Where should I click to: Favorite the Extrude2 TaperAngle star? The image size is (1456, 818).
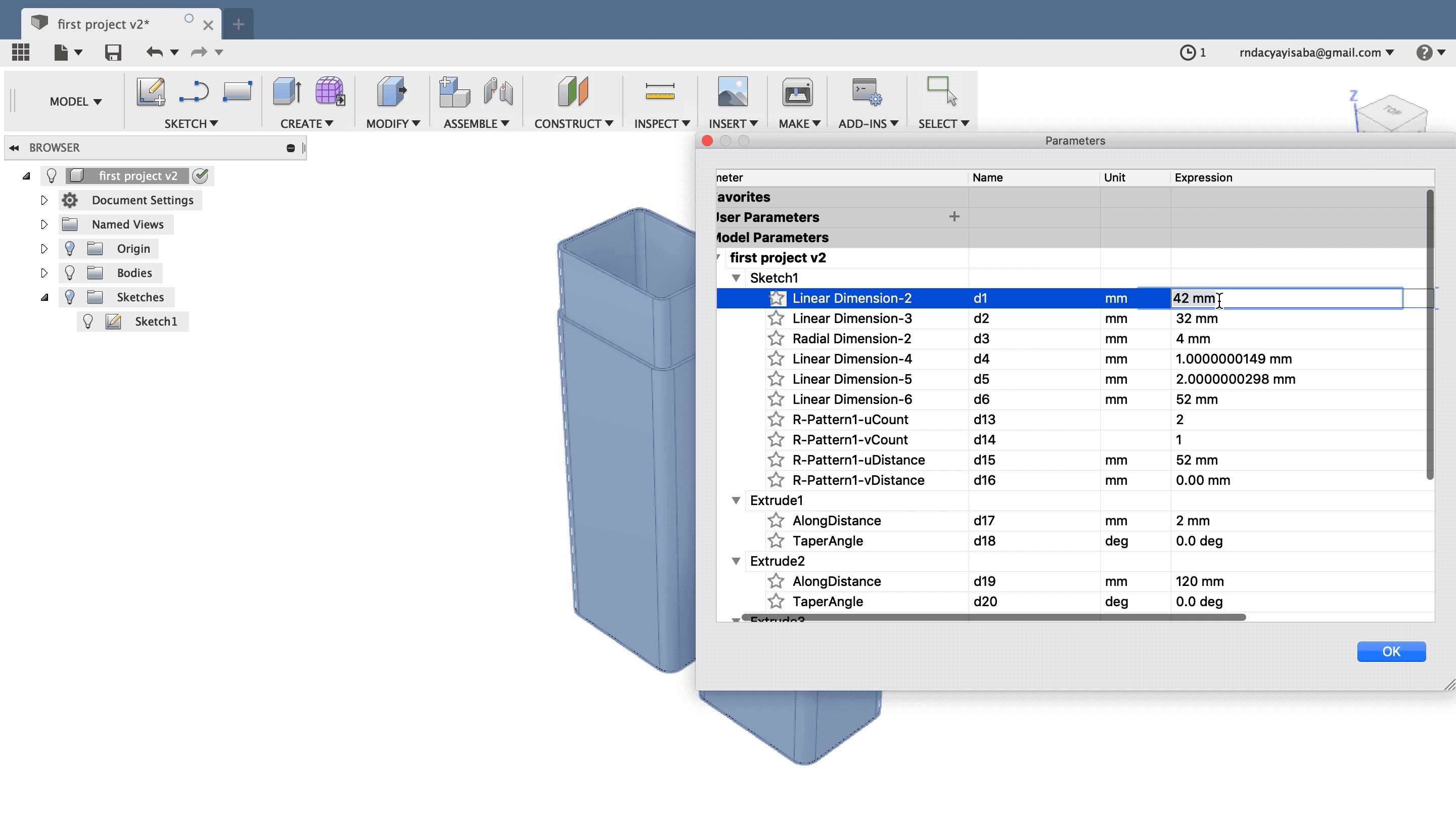pos(776,602)
